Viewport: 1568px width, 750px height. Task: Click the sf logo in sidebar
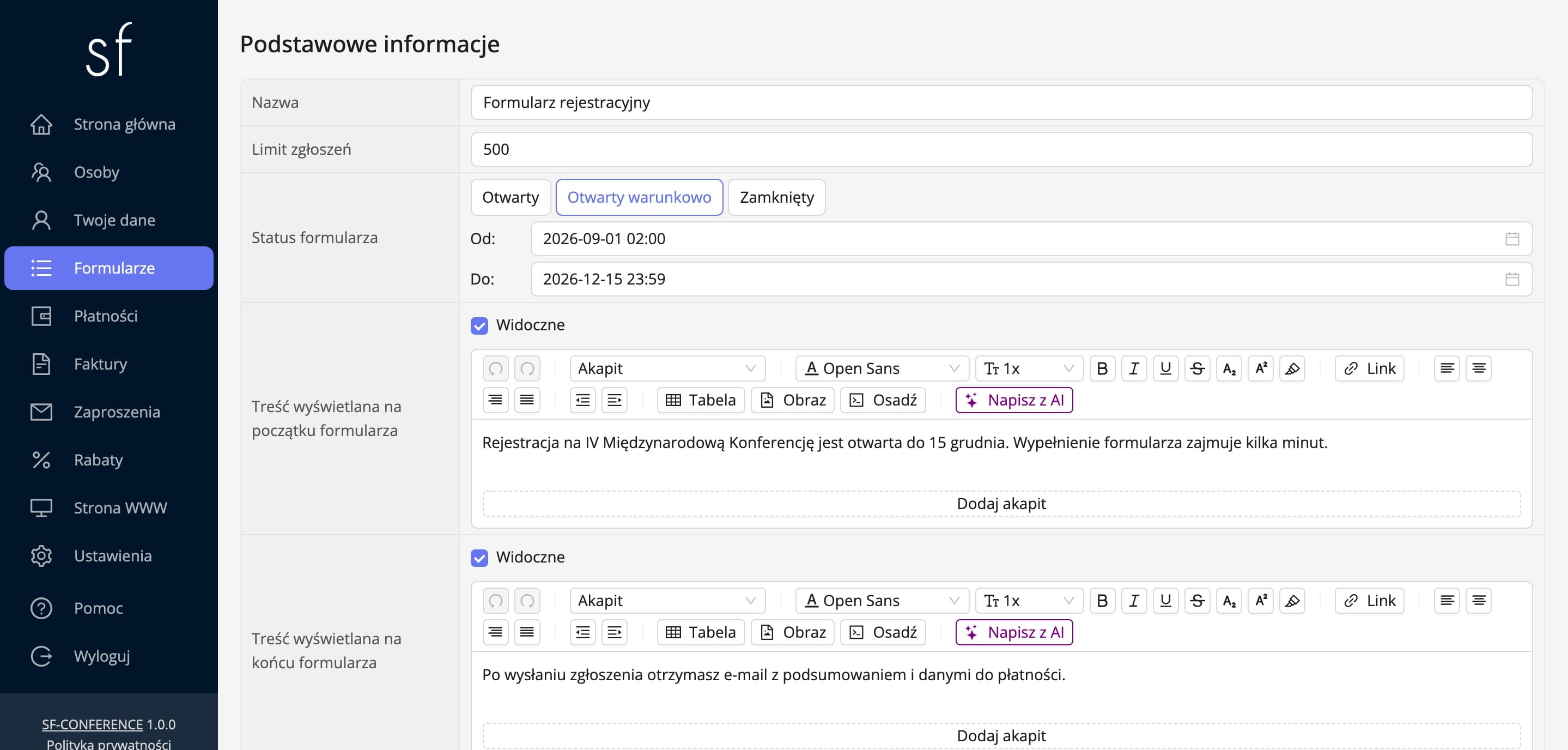click(109, 49)
